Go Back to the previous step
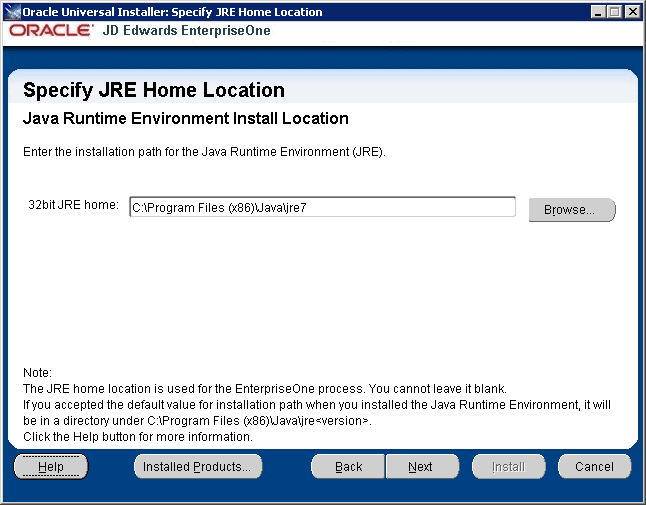This screenshot has height=505, width=646. click(348, 466)
